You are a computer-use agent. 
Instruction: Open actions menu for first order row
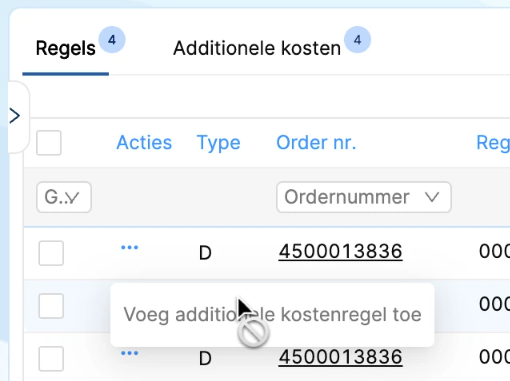tap(129, 247)
